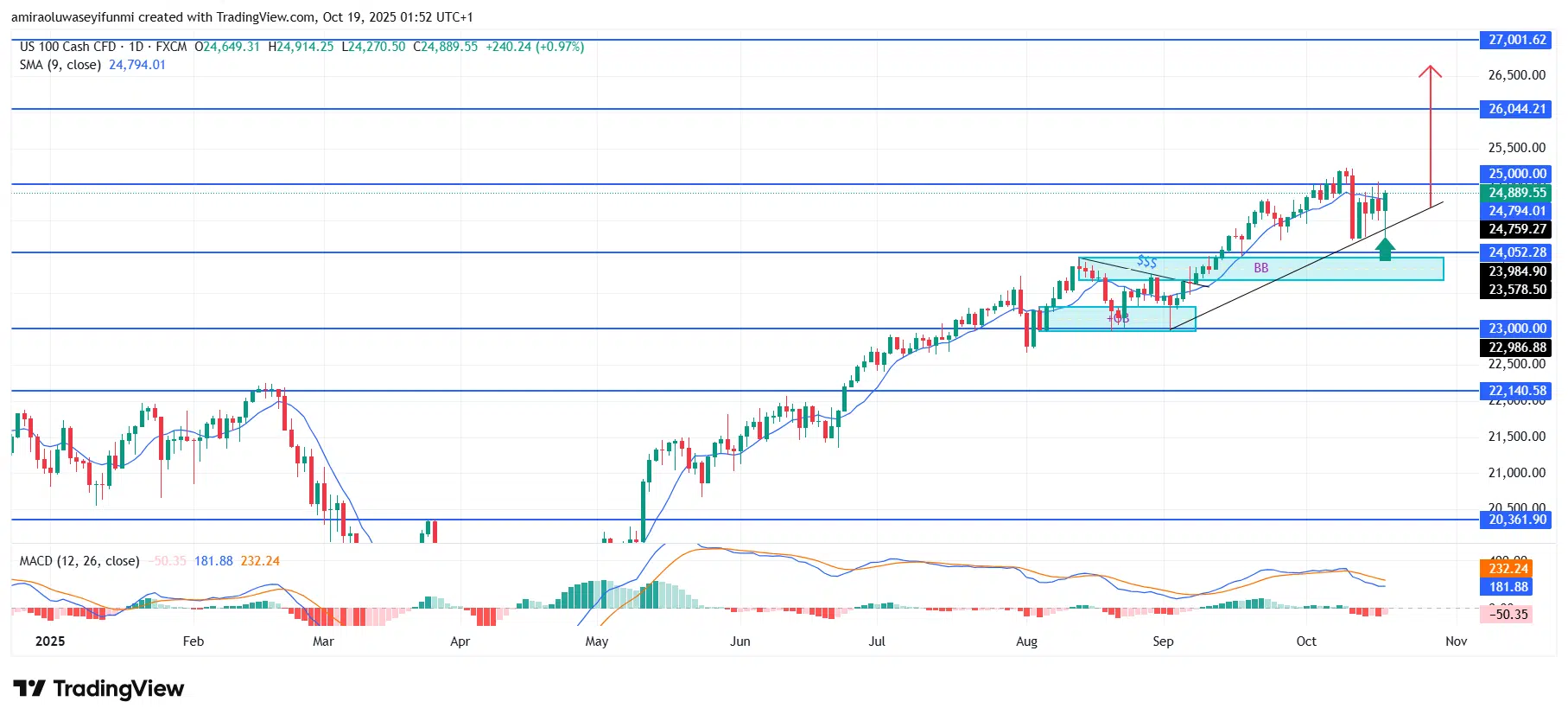Viewport: 1568px width, 721px height.
Task: Click the pink -50.35 histogram value tag
Action: pos(1508,615)
